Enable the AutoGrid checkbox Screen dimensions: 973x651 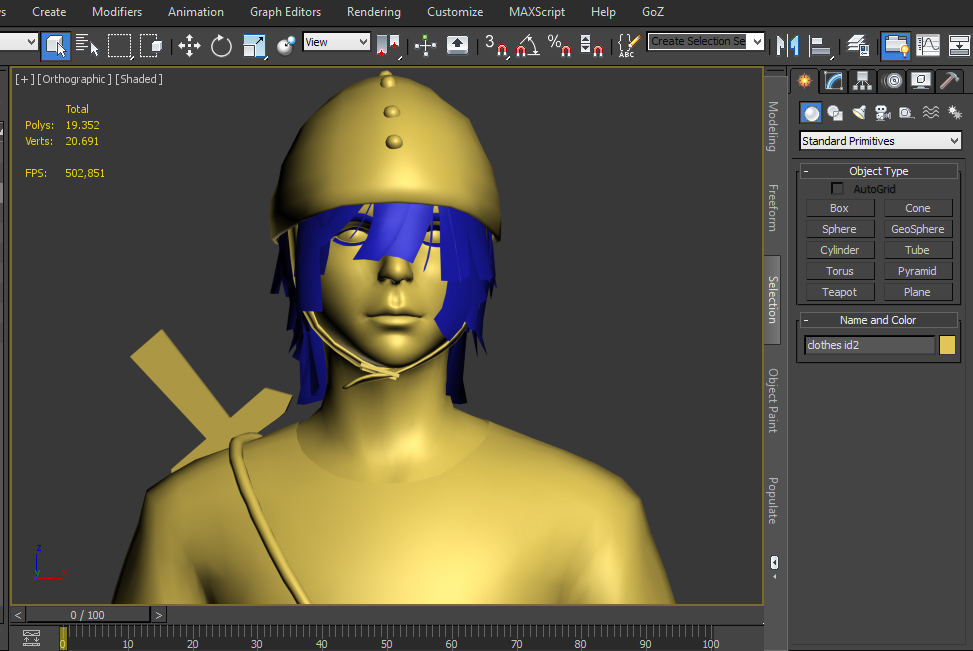pyautogui.click(x=837, y=188)
